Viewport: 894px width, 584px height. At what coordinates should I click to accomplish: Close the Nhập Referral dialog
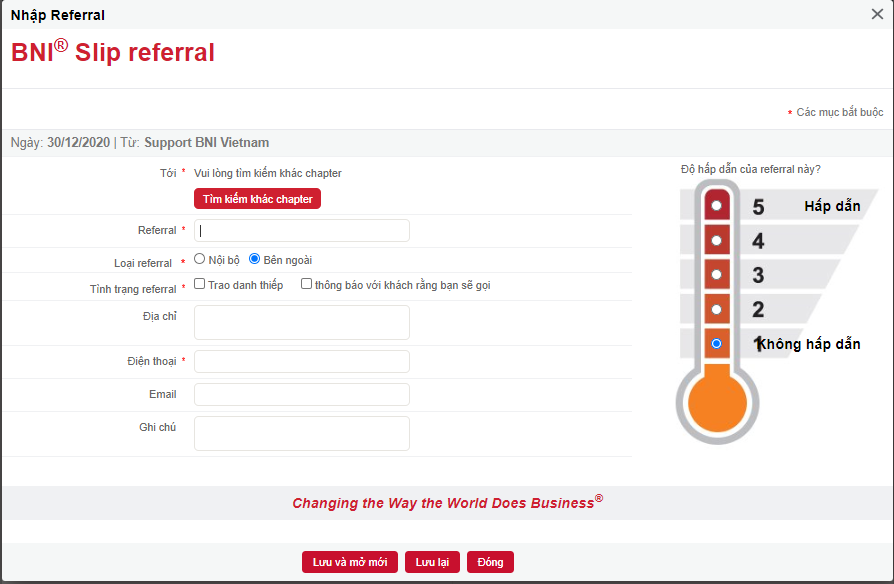877,14
